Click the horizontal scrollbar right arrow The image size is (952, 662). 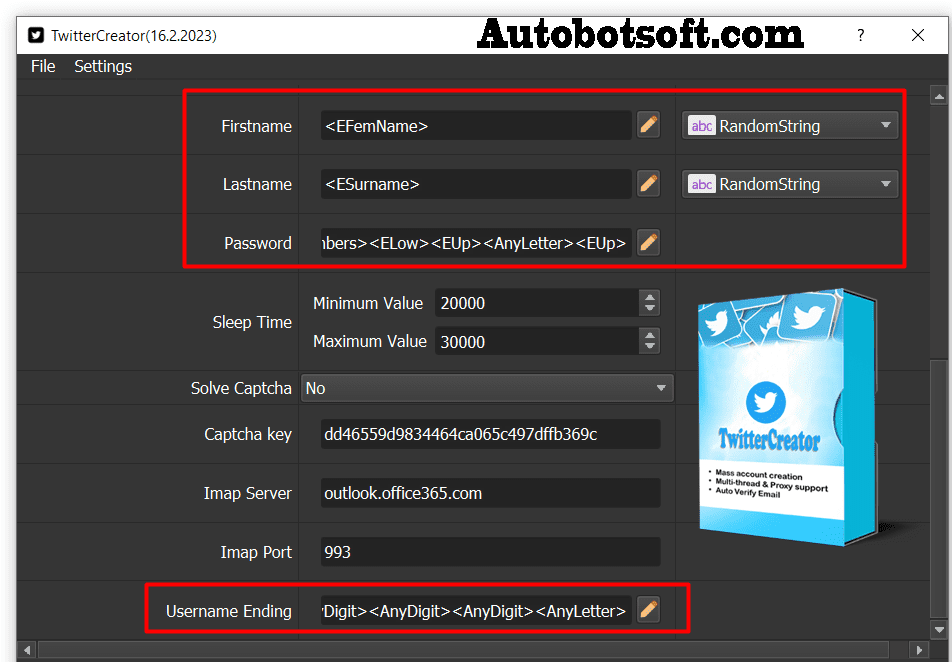click(919, 649)
